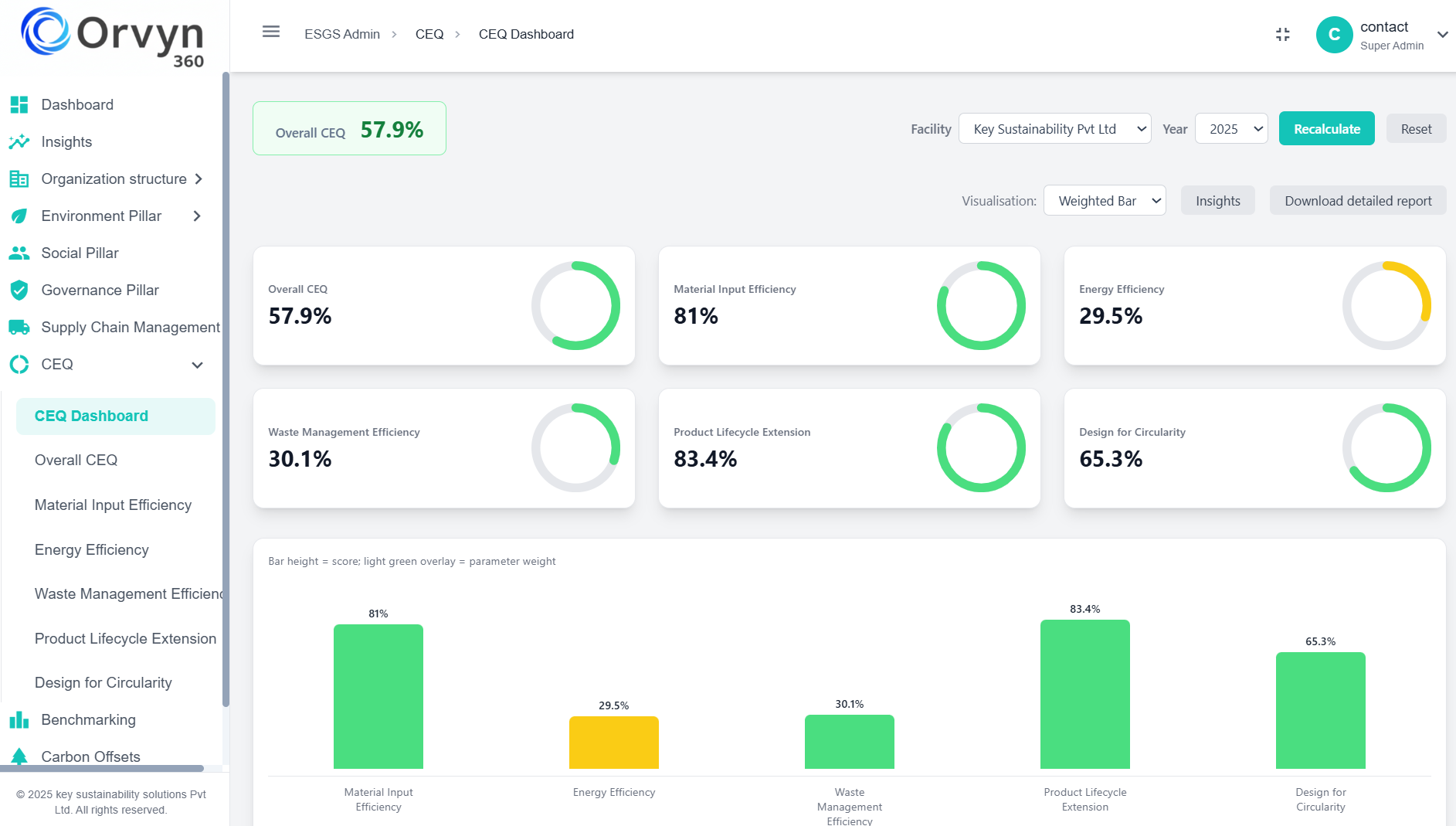This screenshot has height=826, width=1456.
Task: Click the Dashboard grid icon in sidebar
Action: (19, 104)
